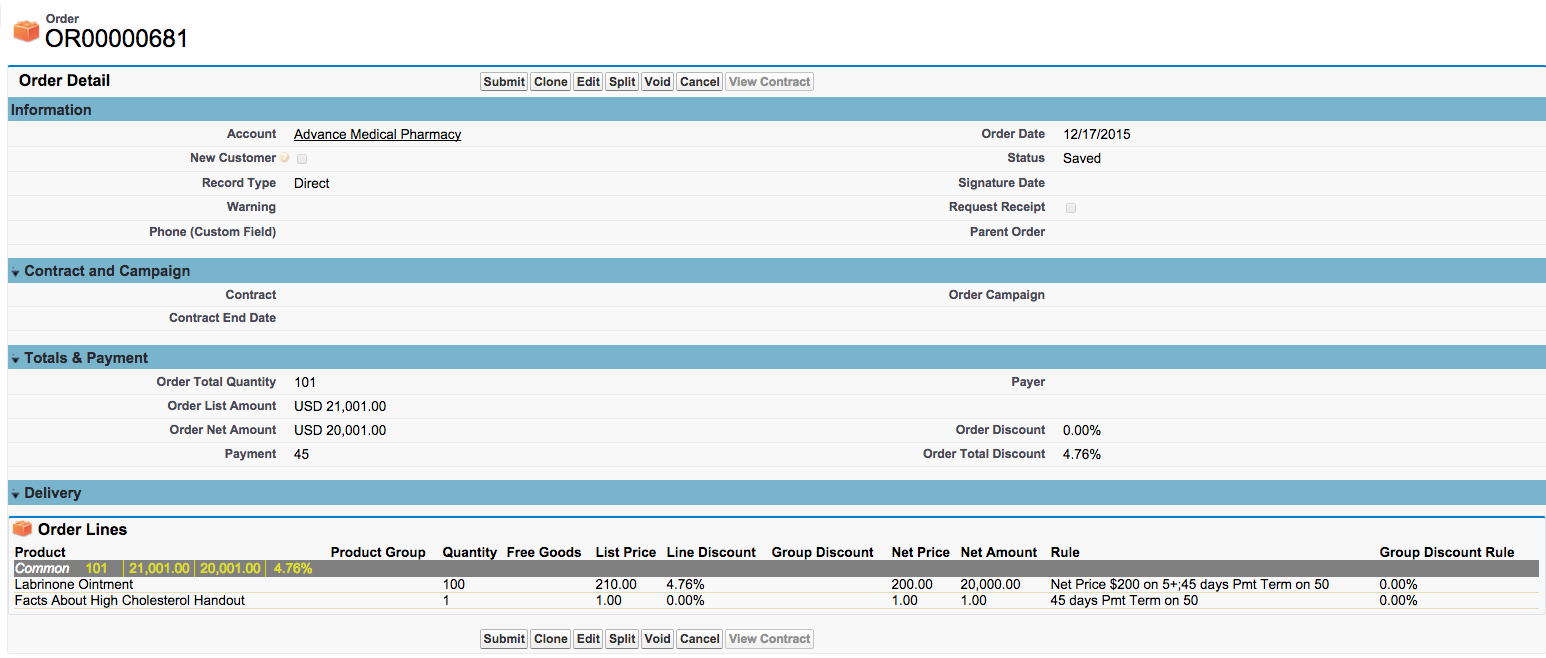Toggle the Request Receipt checkbox
The width and height of the screenshot is (1546, 658).
click(x=1071, y=208)
